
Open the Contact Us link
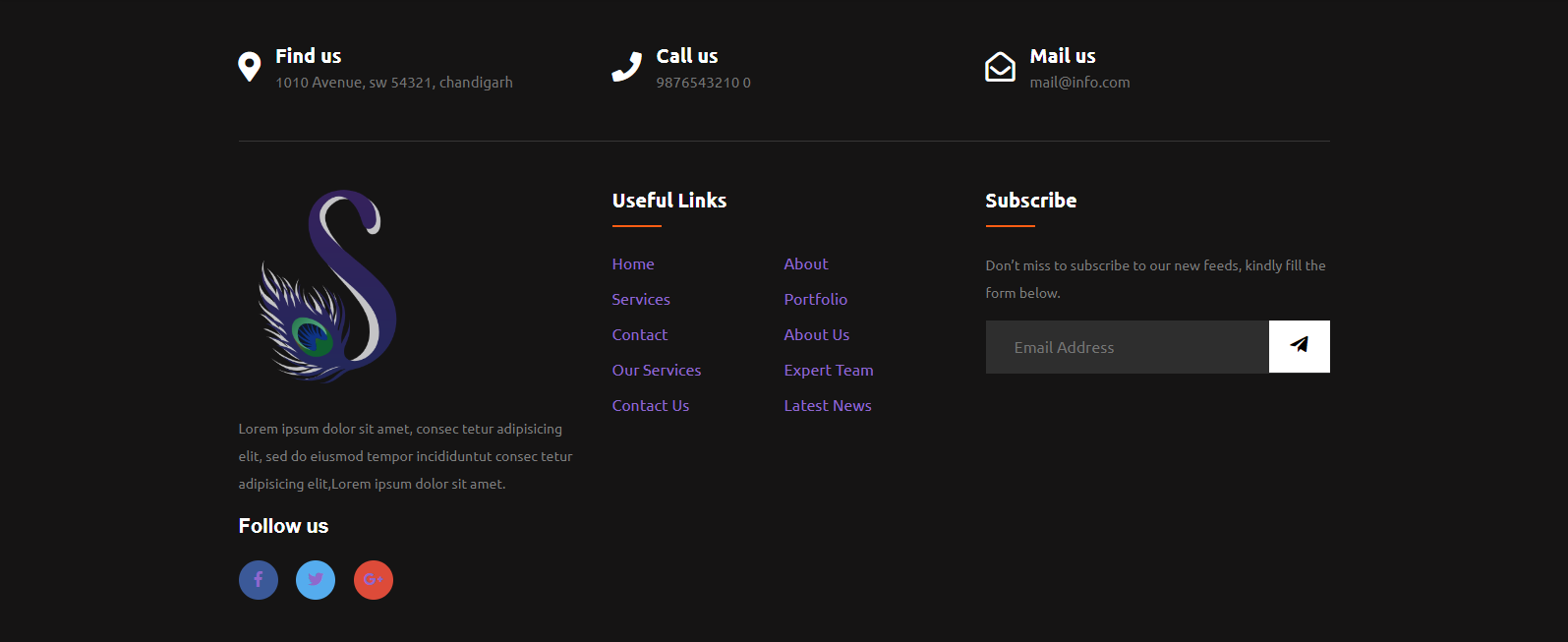coord(651,406)
